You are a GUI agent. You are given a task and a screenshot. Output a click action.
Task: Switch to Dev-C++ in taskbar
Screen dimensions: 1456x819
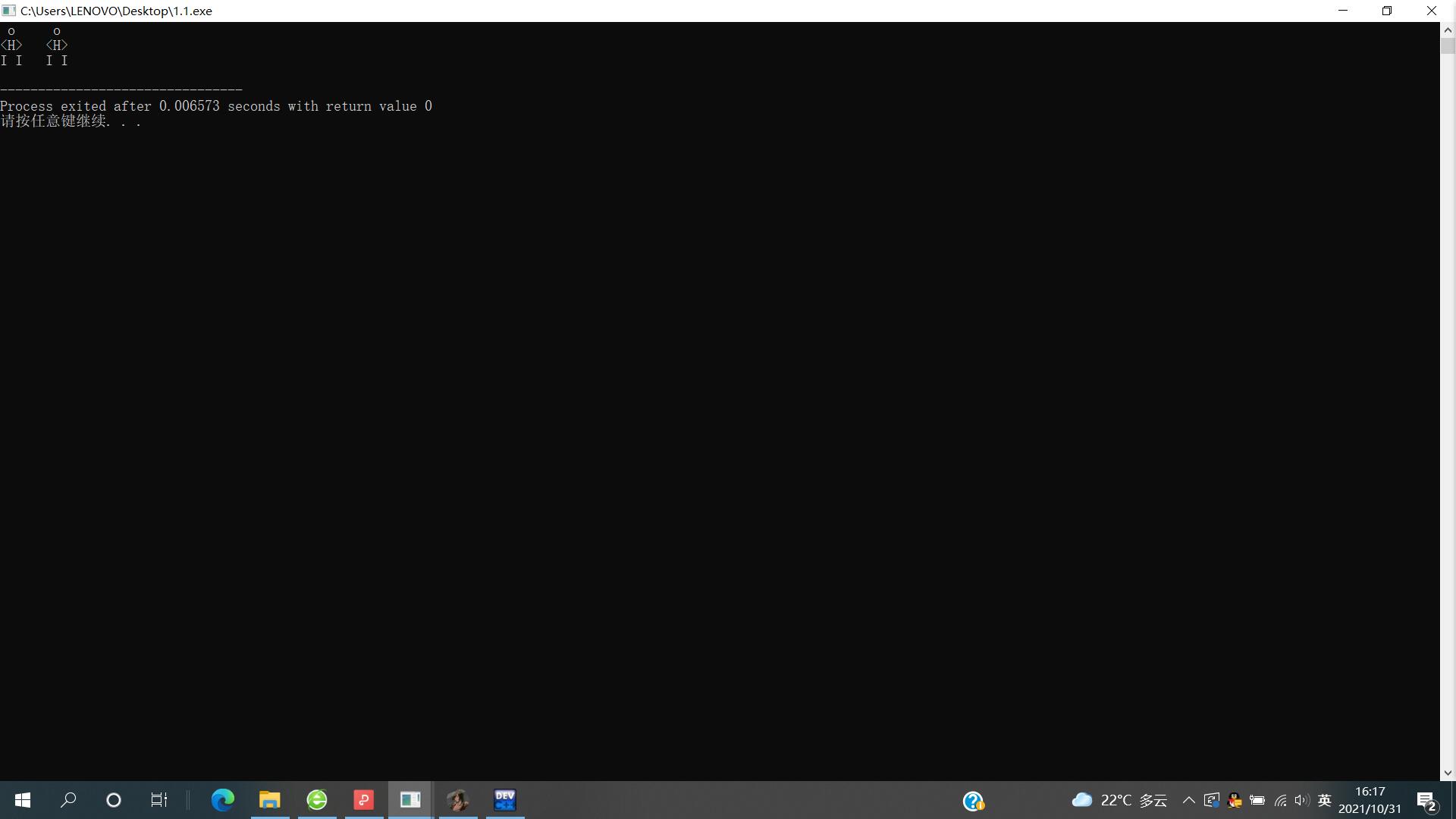tap(505, 800)
